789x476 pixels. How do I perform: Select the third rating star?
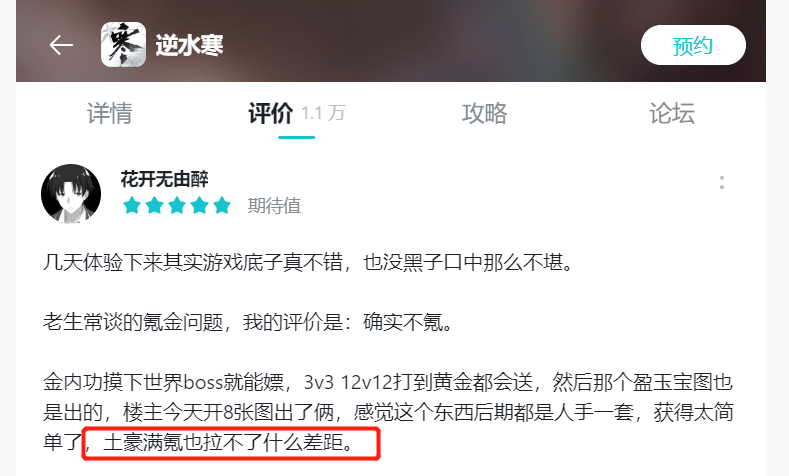coord(177,205)
